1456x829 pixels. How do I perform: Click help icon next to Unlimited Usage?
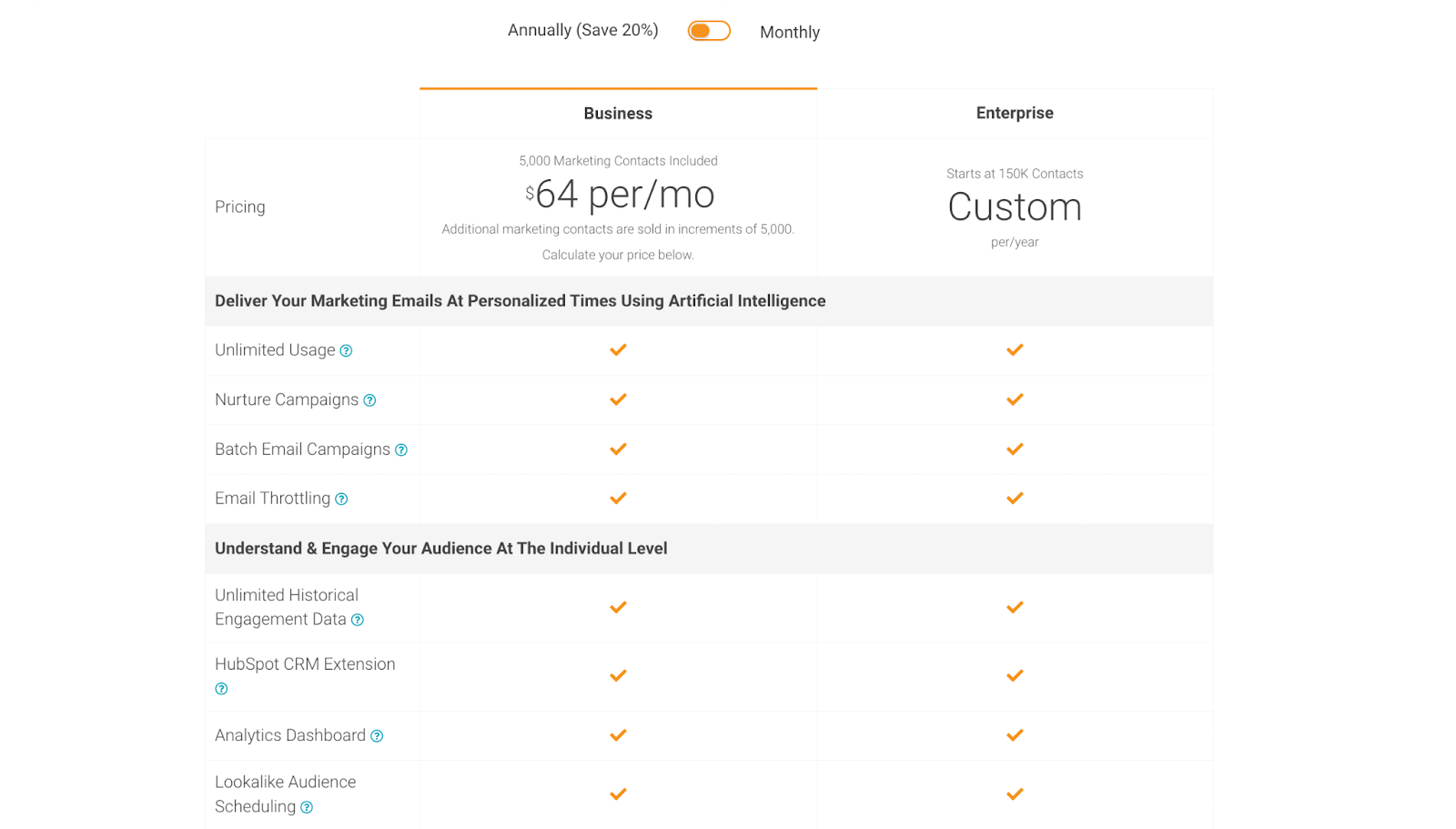coord(346,351)
